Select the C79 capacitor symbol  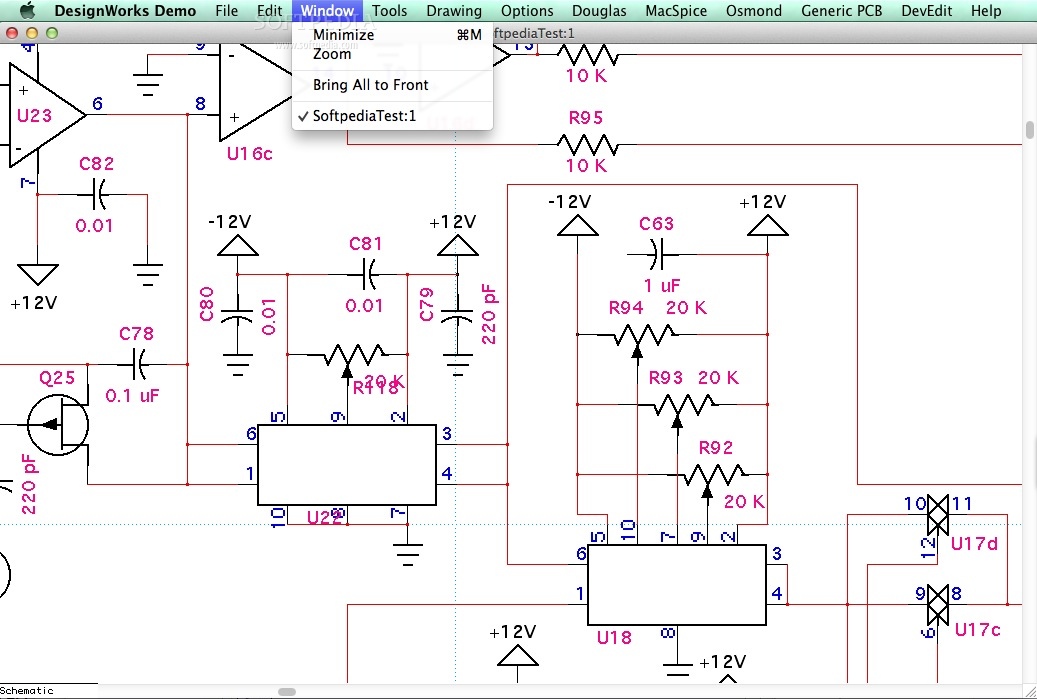pos(457,317)
